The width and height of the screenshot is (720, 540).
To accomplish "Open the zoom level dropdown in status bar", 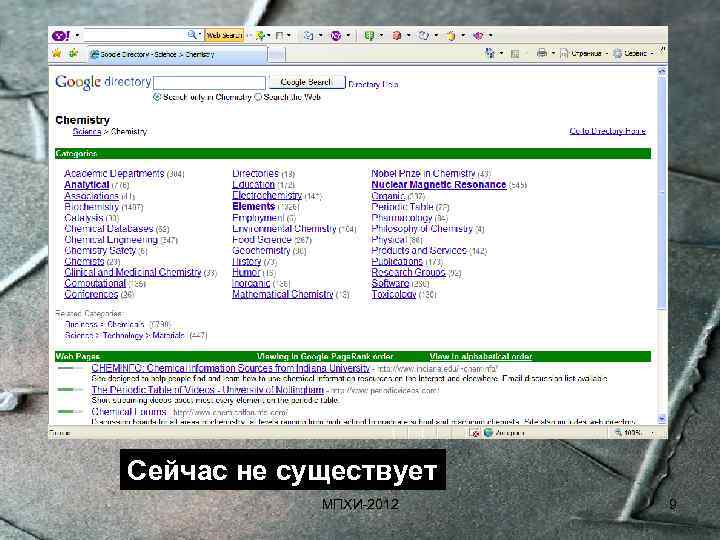I will (x=652, y=433).
